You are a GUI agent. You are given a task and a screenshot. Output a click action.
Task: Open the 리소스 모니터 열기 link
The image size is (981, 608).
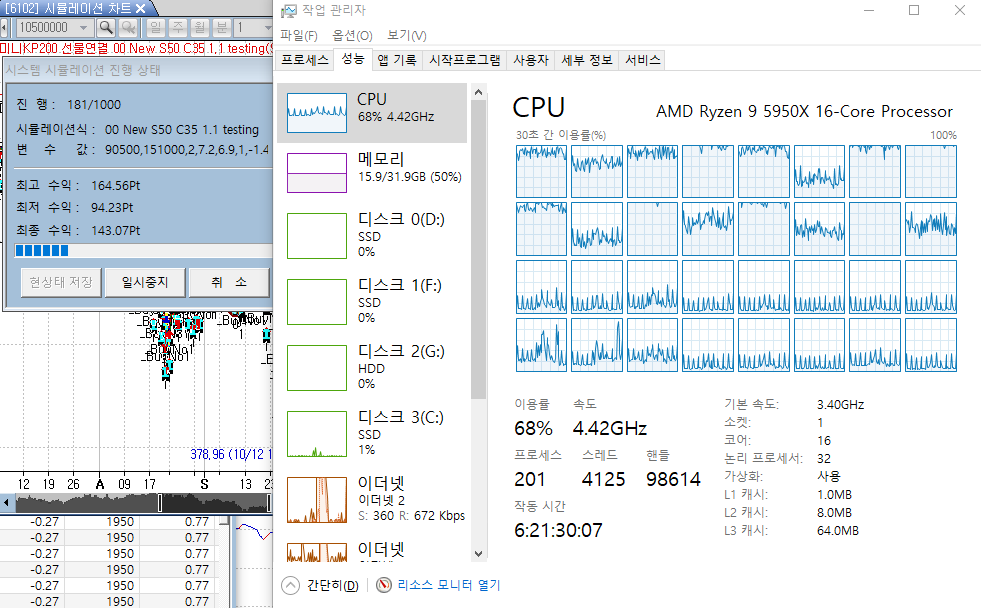click(448, 586)
